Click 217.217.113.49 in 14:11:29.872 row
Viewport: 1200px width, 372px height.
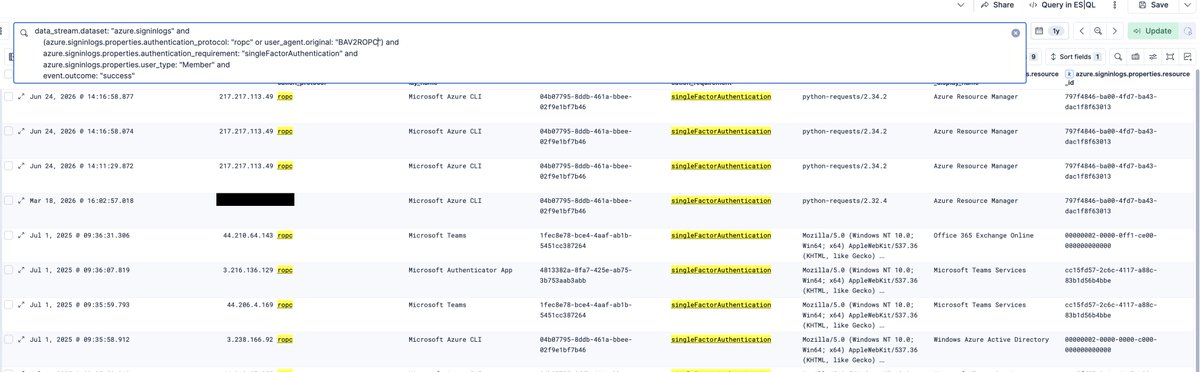(246, 165)
